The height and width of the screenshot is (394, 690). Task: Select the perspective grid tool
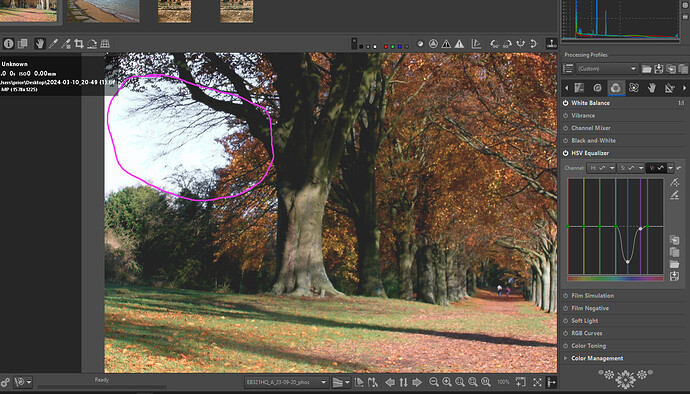pos(105,43)
